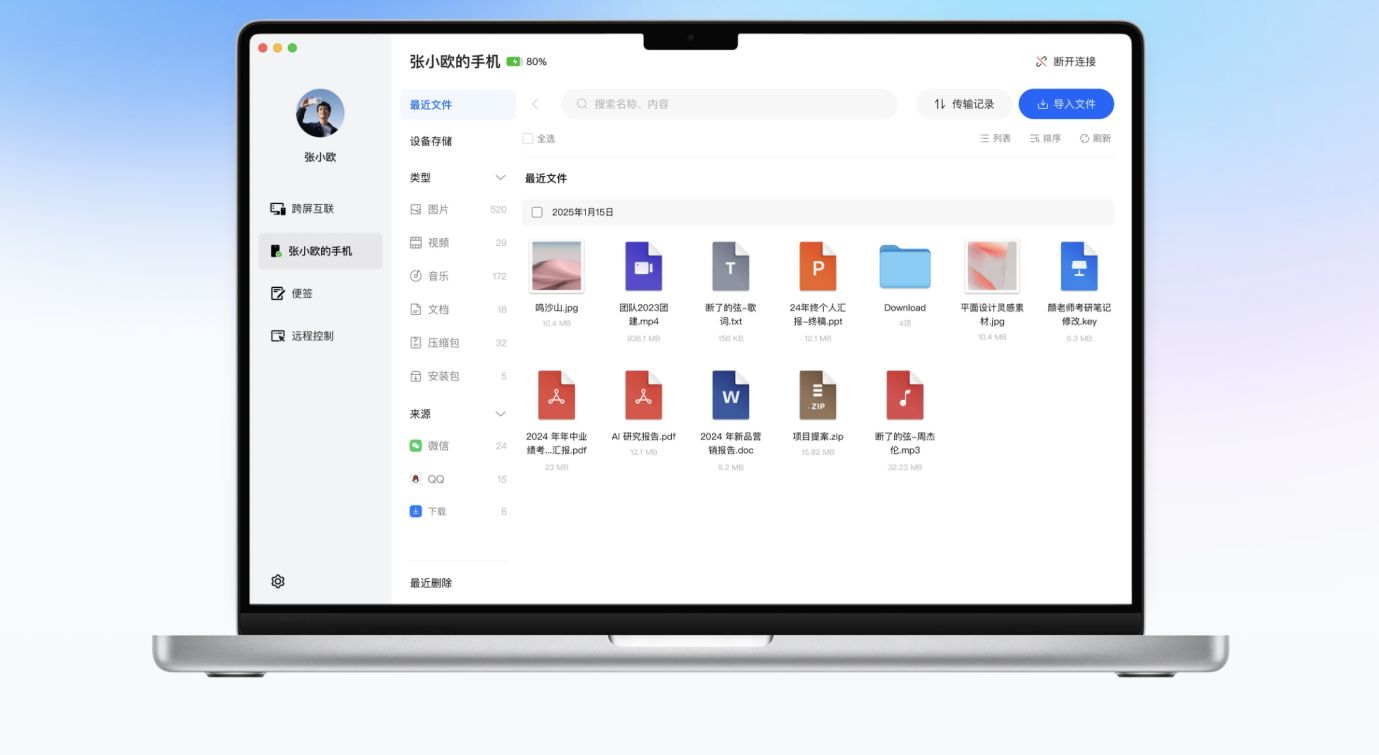
Task: Show files from 下载 source
Action: 458,511
